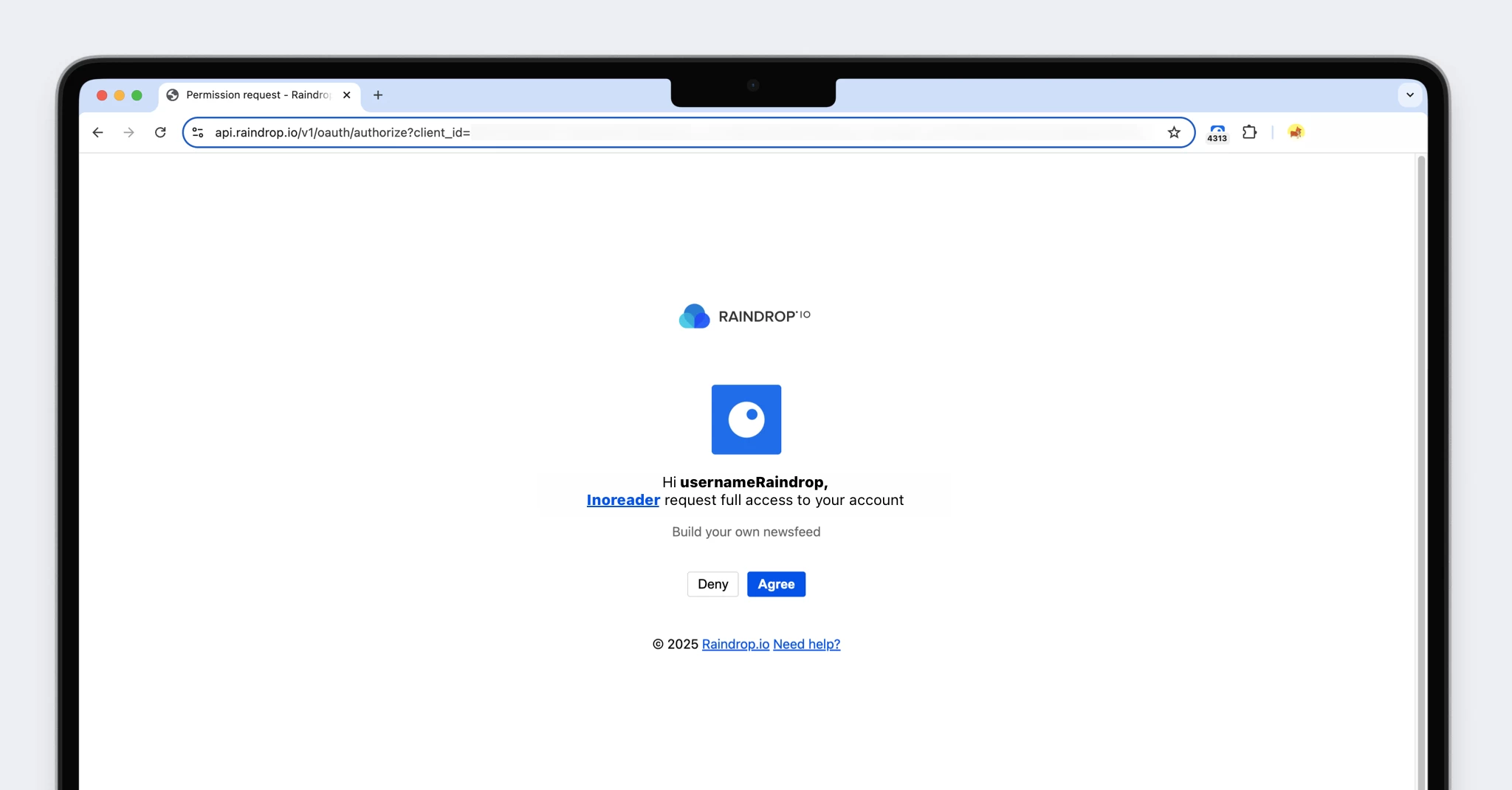Maximize window with the green button
1512x790 pixels.
coord(137,95)
